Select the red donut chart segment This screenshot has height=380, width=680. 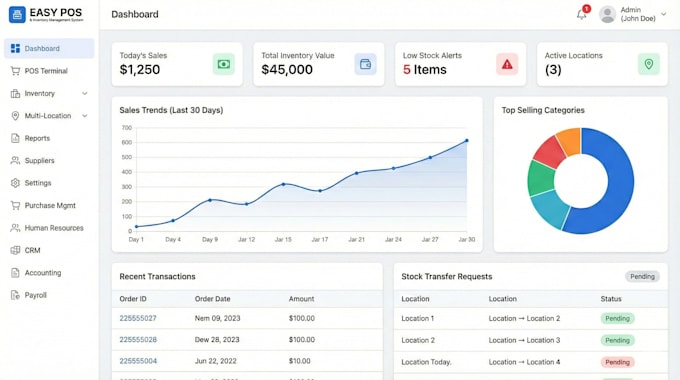pos(550,153)
